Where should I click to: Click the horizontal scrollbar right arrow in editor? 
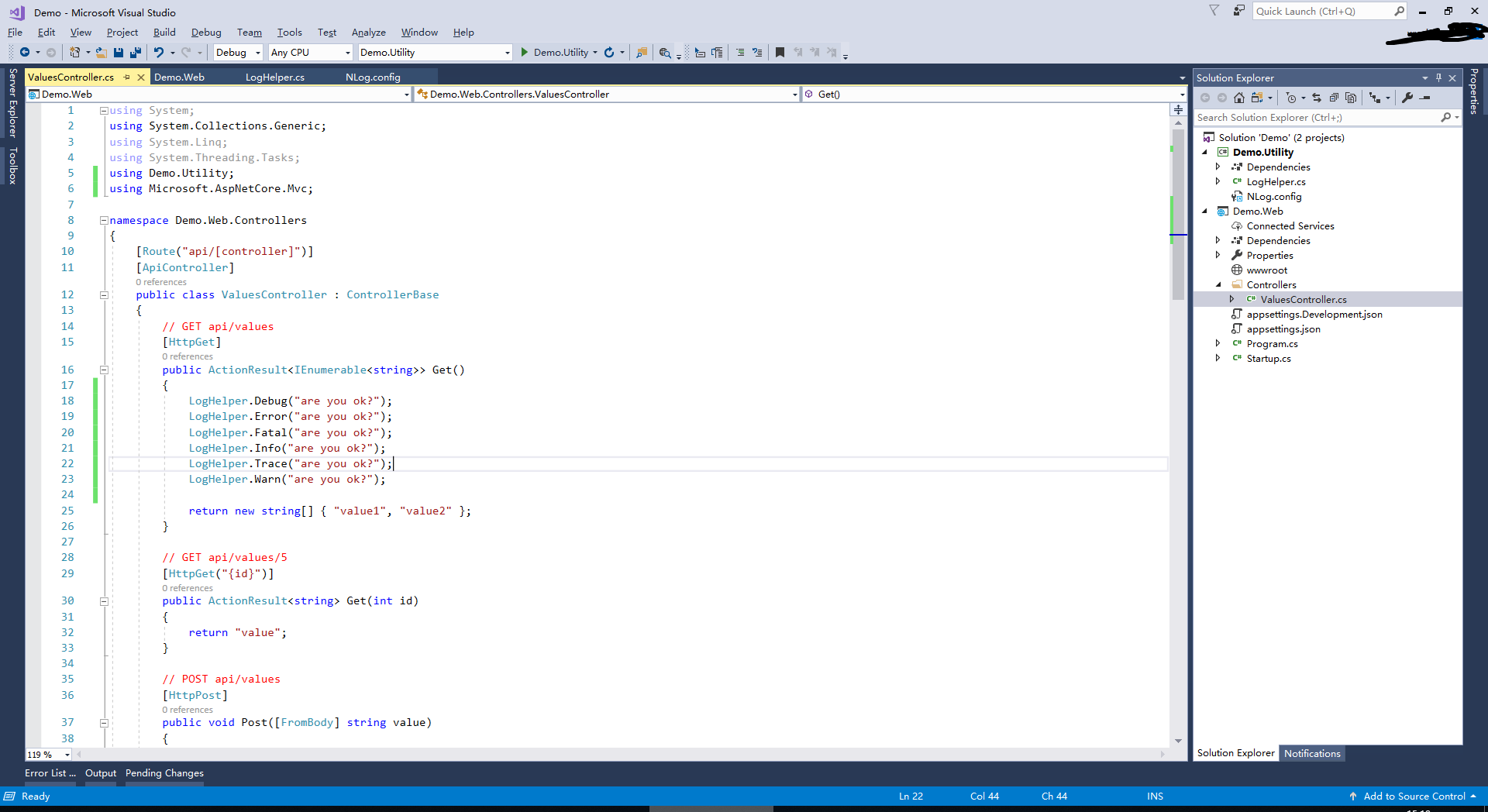pos(1162,755)
